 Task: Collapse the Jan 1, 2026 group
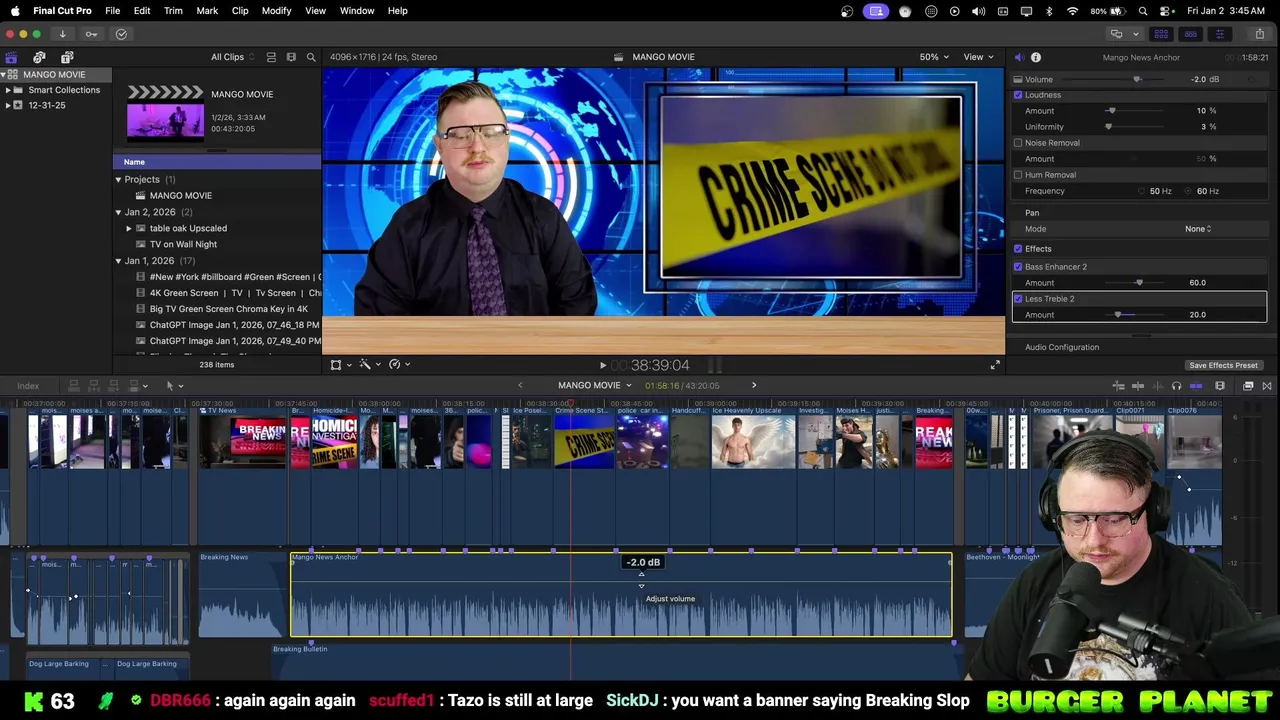118,261
